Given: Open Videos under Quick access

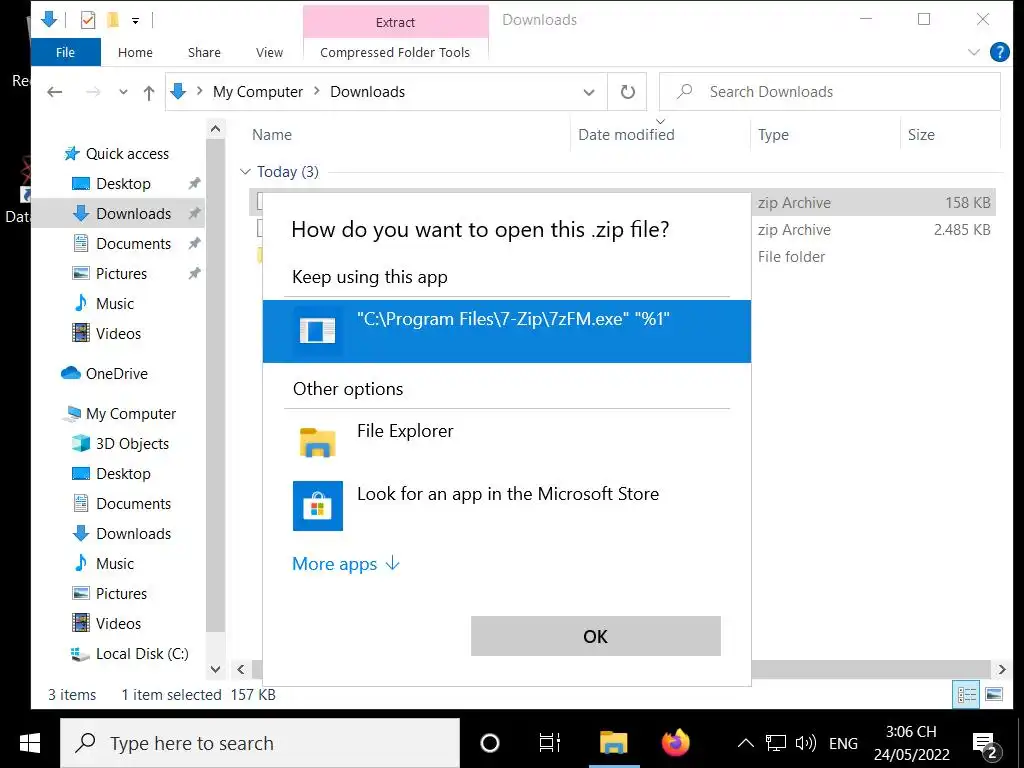Looking at the screenshot, I should coord(118,334).
